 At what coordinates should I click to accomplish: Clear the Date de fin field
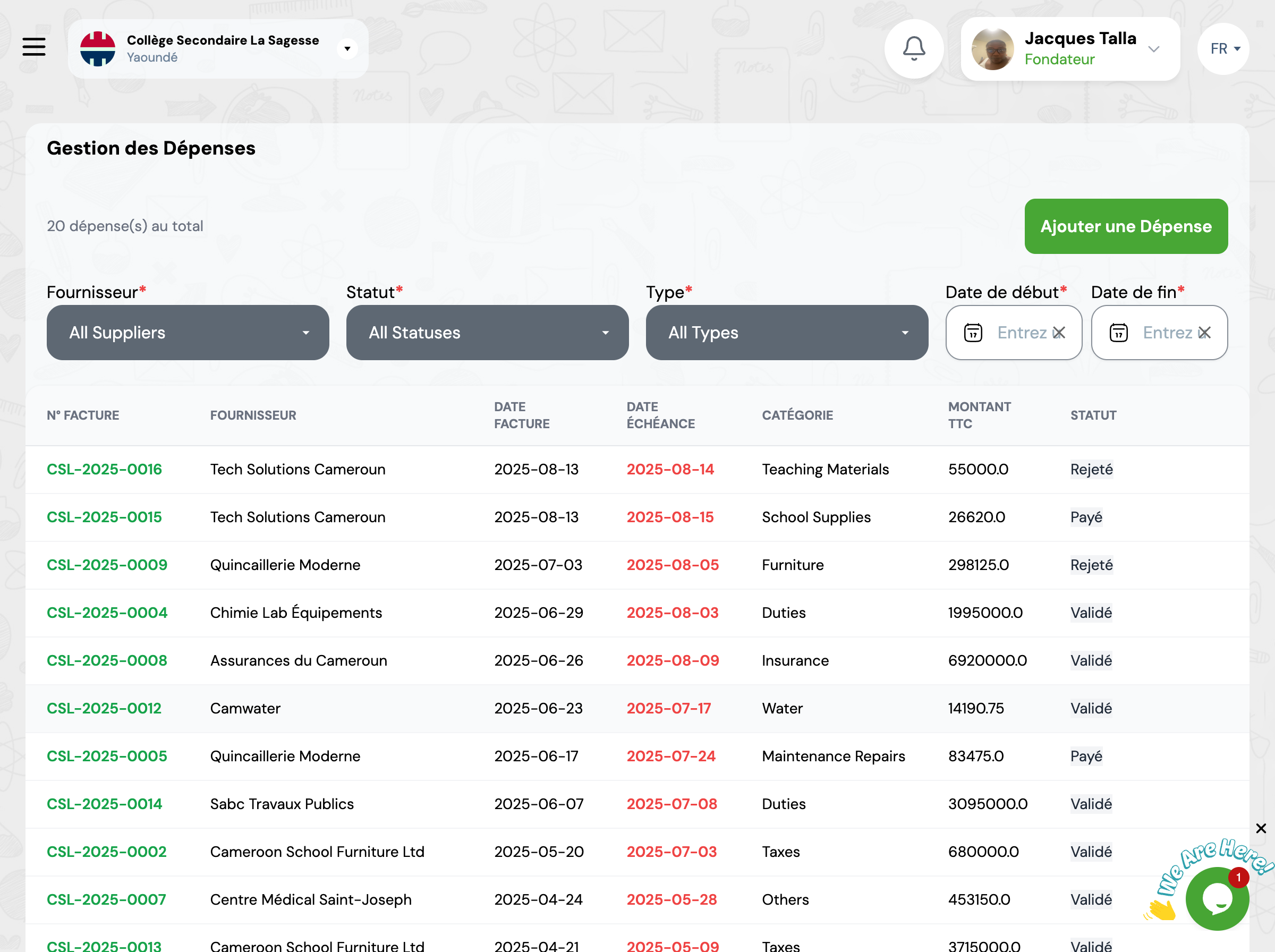click(x=1204, y=333)
